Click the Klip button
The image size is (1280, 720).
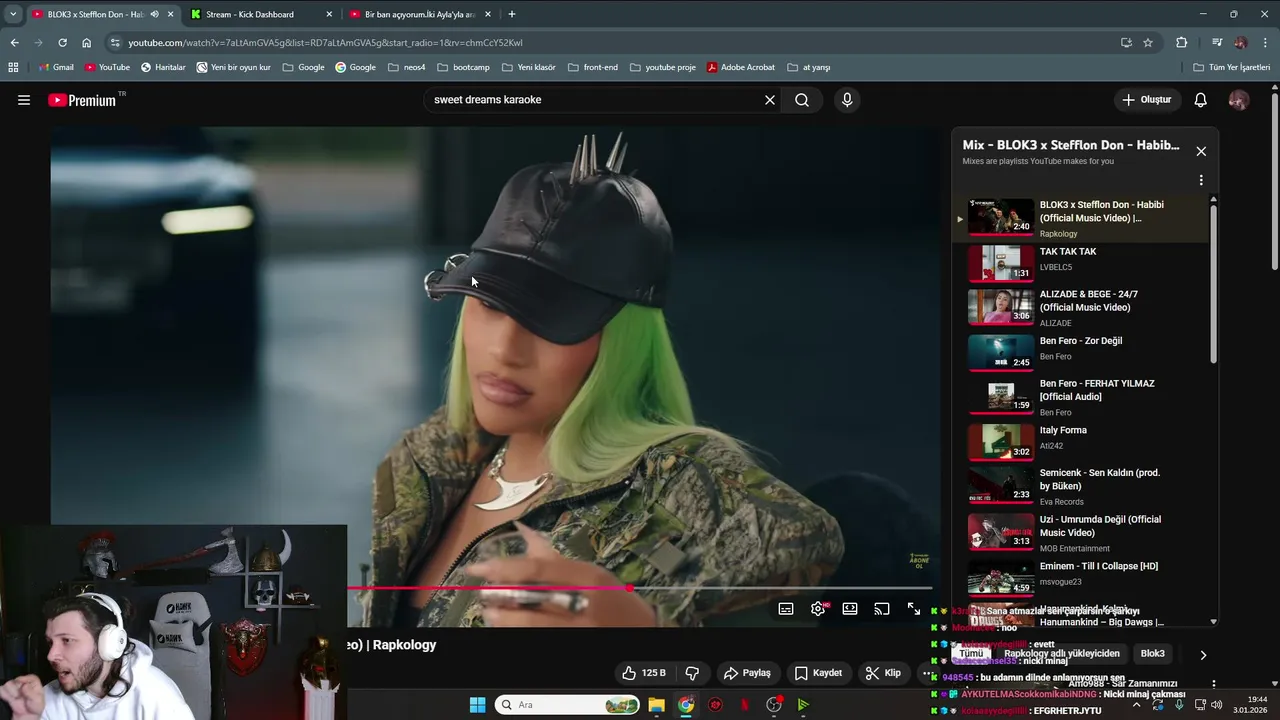[x=883, y=673]
